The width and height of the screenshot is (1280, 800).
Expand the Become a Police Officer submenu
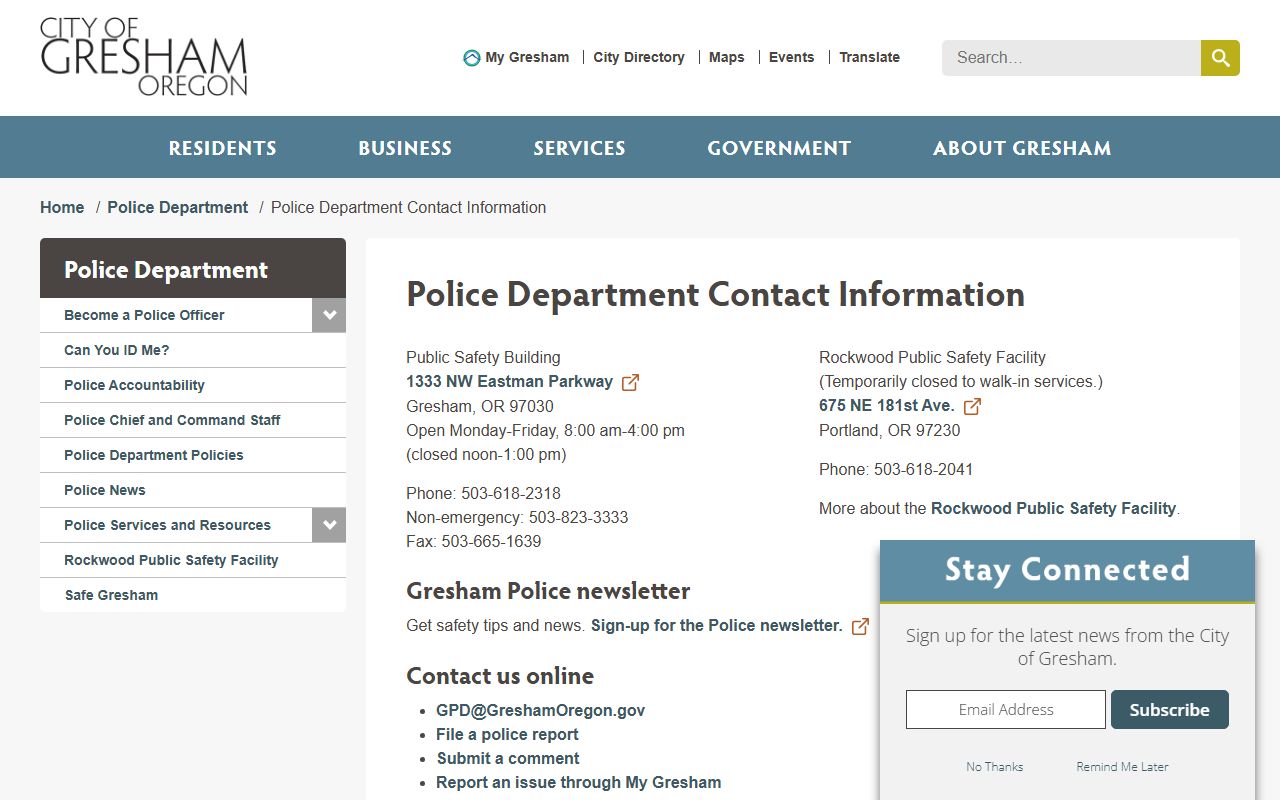329,315
